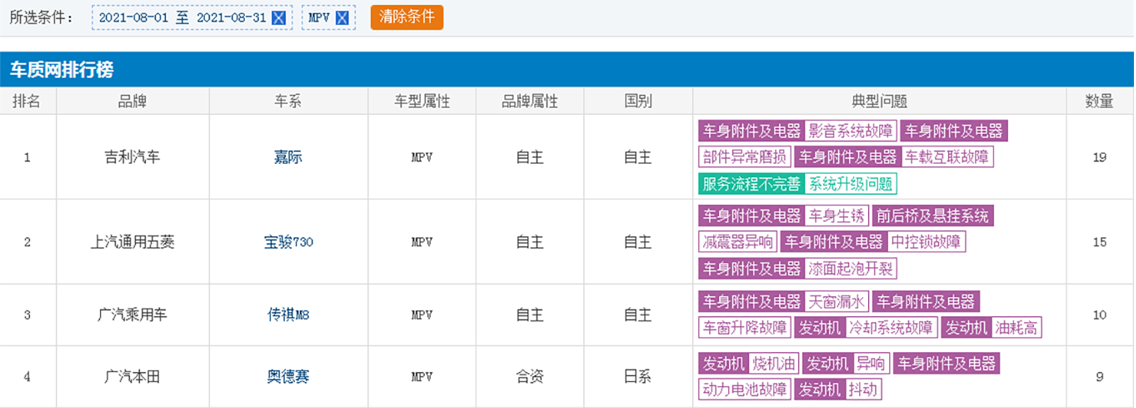Click the 品牌 column header
This screenshot has width=1136, height=408.
pos(133,101)
